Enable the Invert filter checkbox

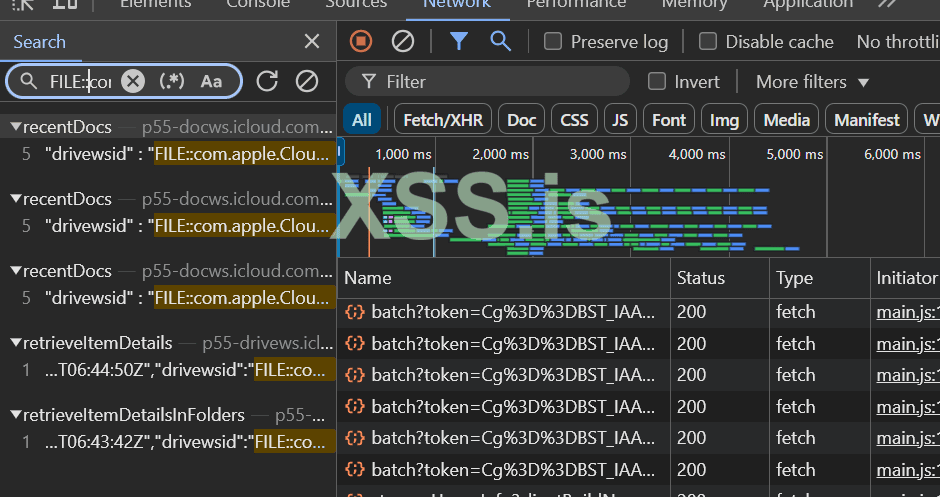click(x=657, y=82)
